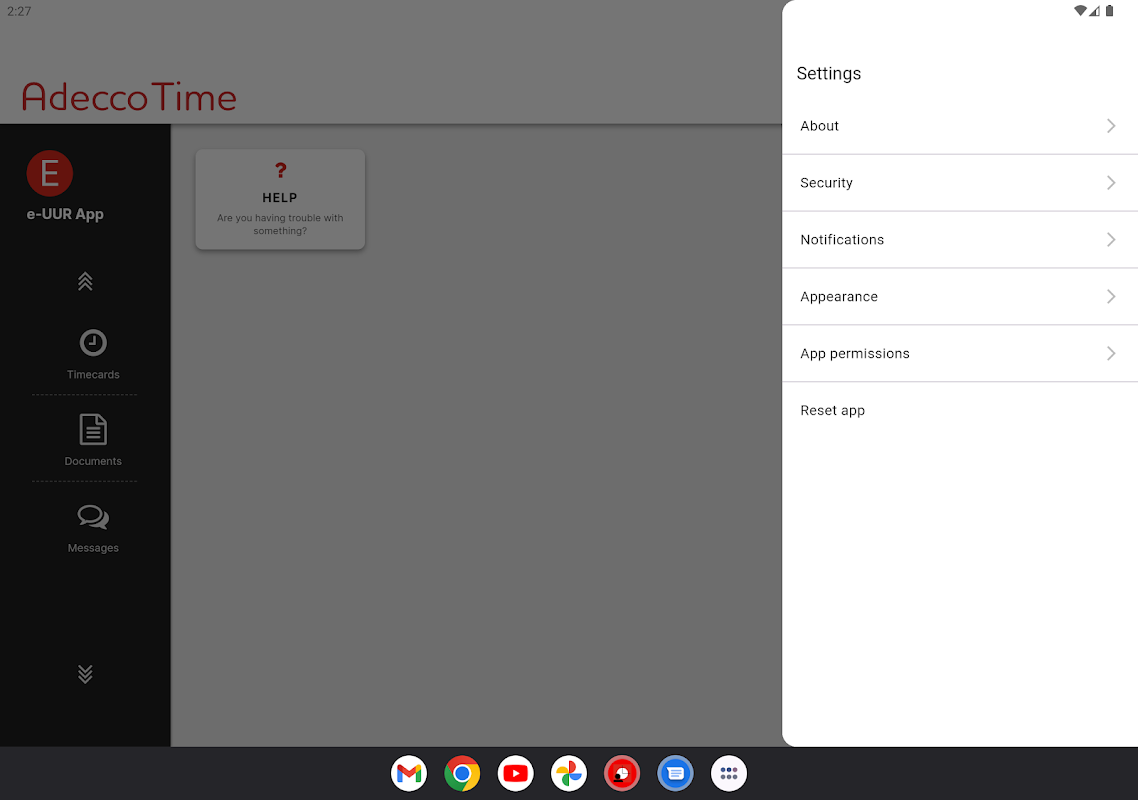Open Messages app from the dock

(676, 774)
